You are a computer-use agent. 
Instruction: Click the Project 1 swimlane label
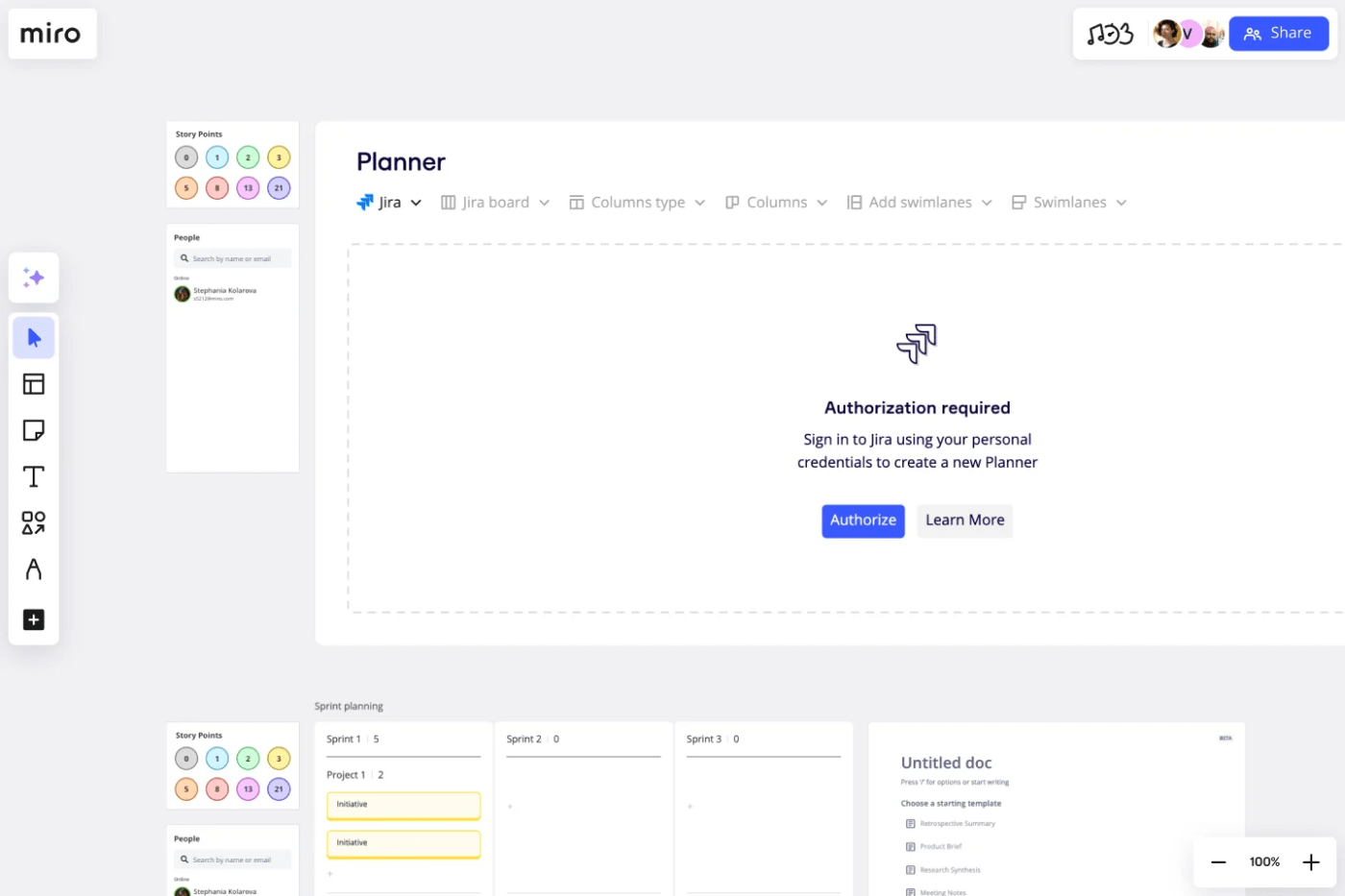[346, 775]
